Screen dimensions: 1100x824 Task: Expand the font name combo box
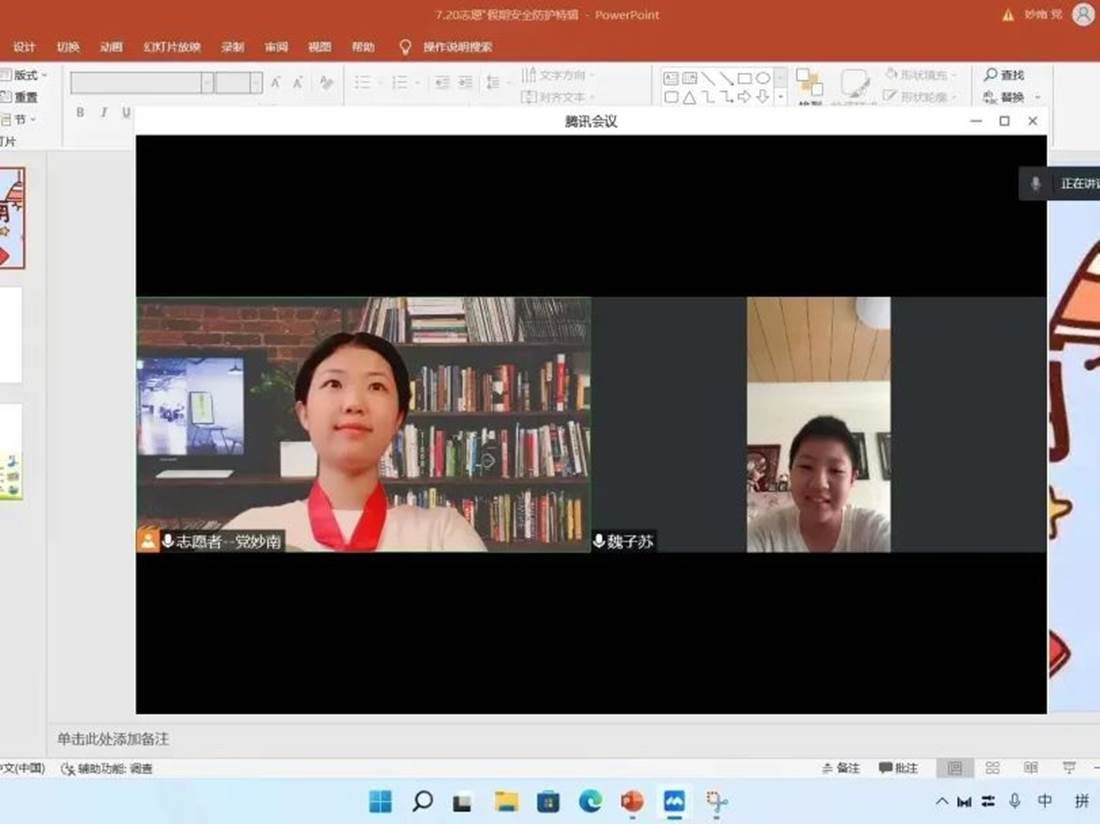(207, 83)
